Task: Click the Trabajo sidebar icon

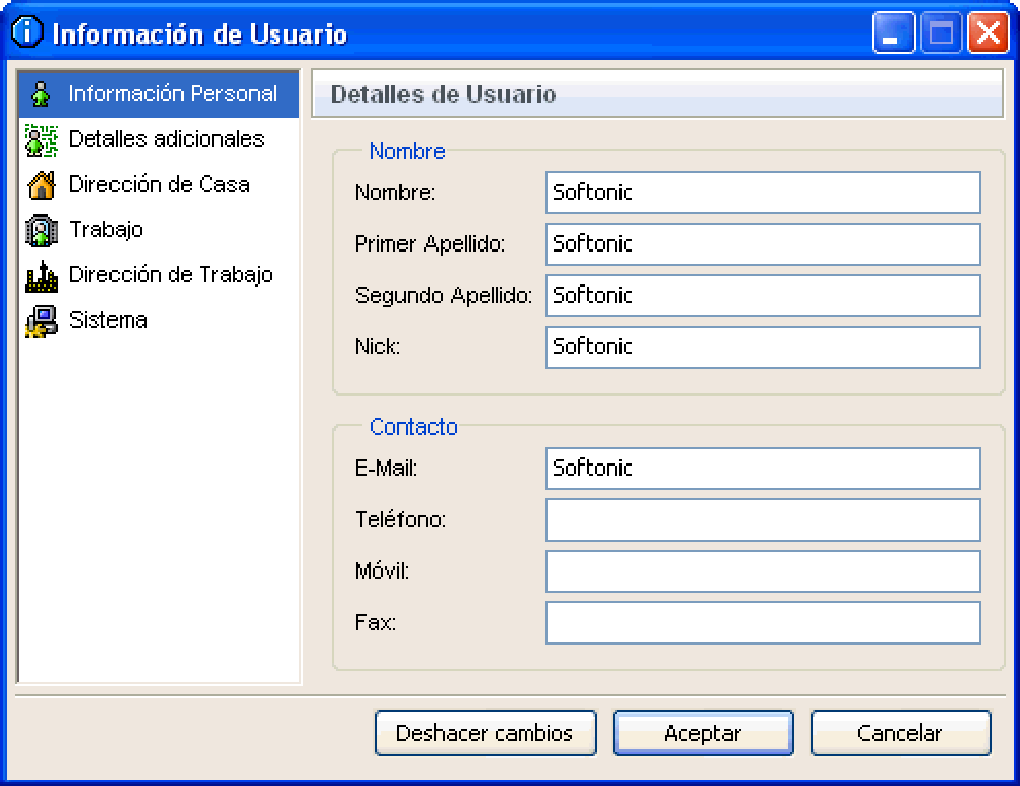Action: (41, 230)
